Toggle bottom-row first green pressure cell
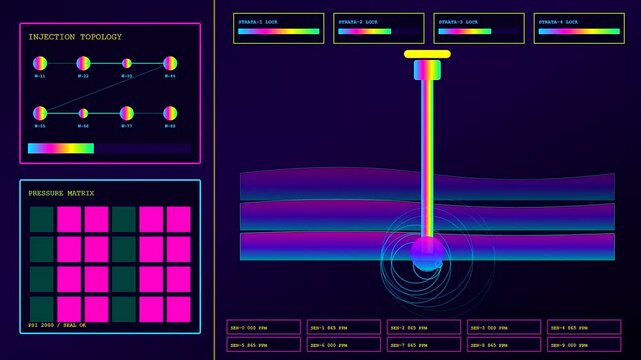The image size is (641, 360). pyautogui.click(x=42, y=309)
